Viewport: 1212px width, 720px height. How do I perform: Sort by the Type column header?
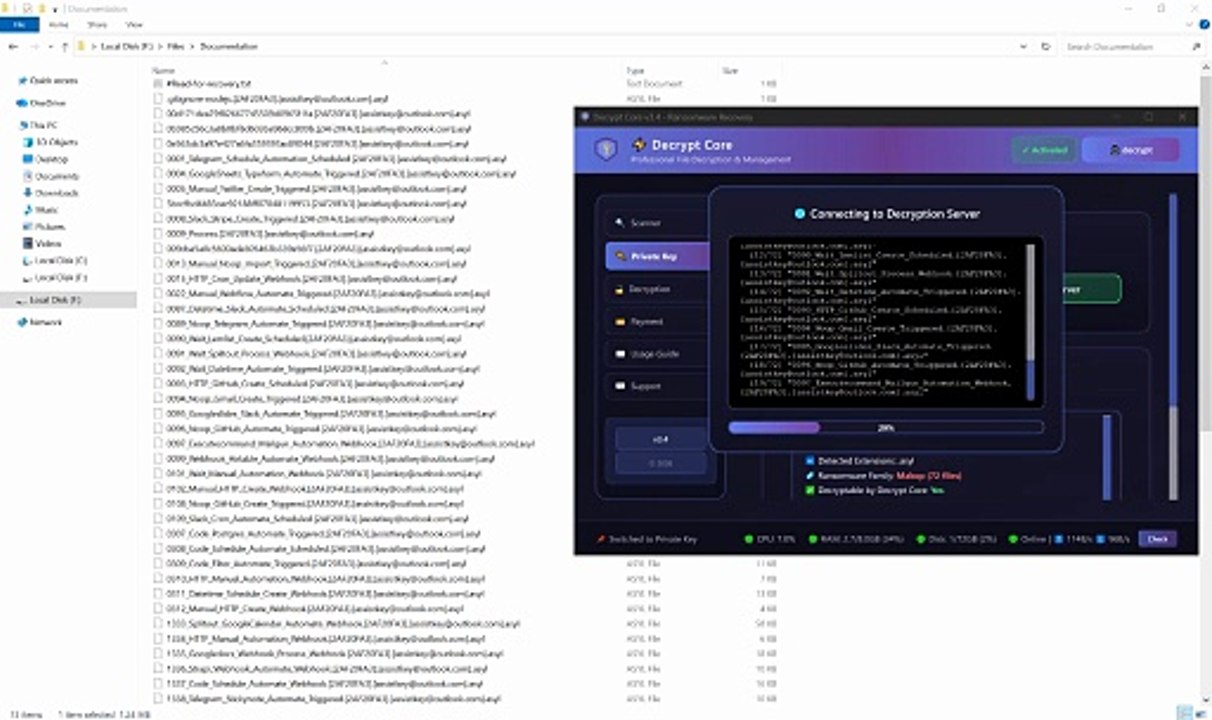pyautogui.click(x=634, y=71)
